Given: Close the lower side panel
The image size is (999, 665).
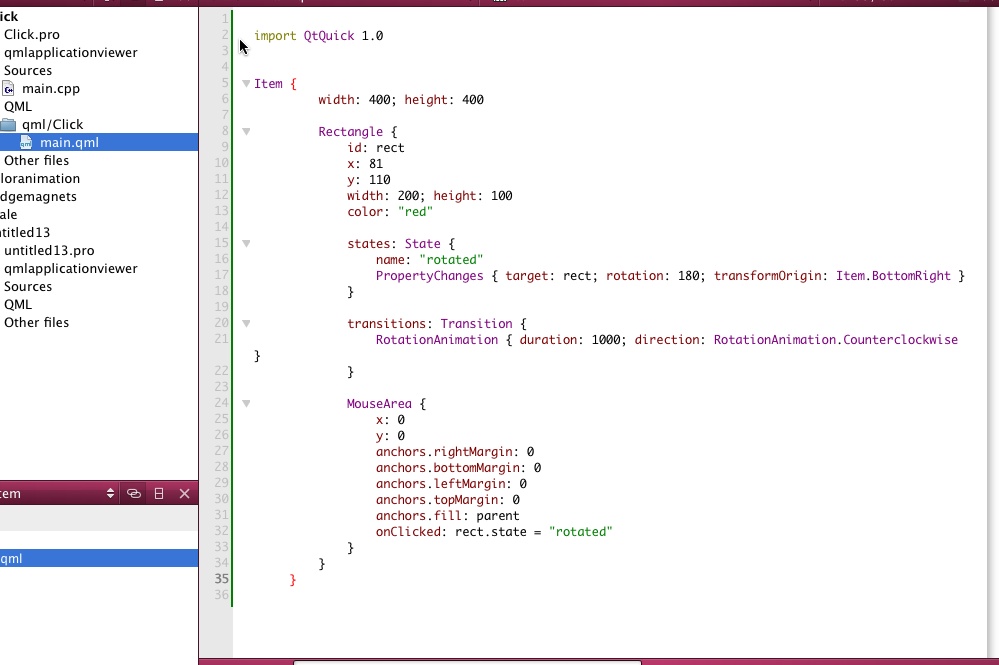Looking at the screenshot, I should (x=184, y=494).
